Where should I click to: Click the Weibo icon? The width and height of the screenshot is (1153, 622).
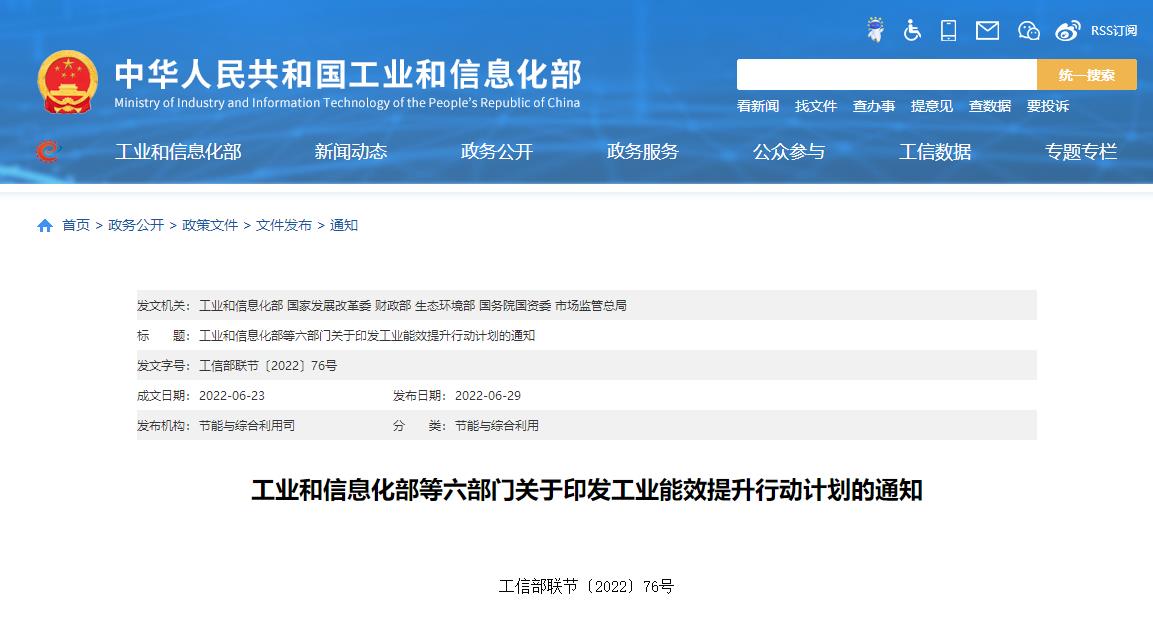pos(1067,30)
